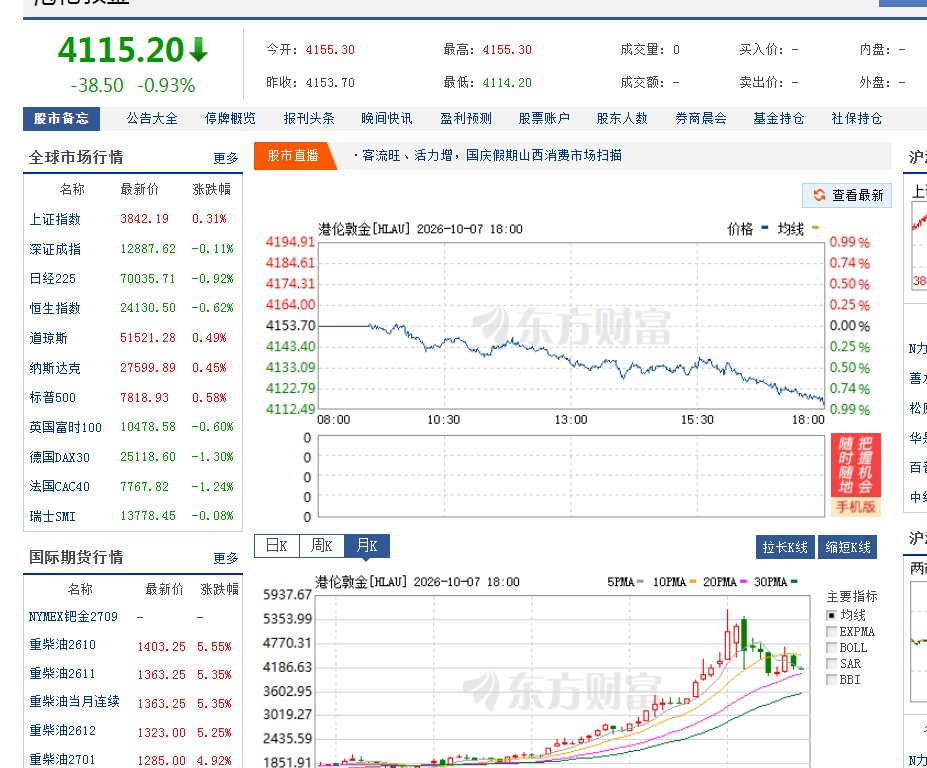Click the 10PMA legend color marker
This screenshot has height=768, width=927.
point(693,582)
